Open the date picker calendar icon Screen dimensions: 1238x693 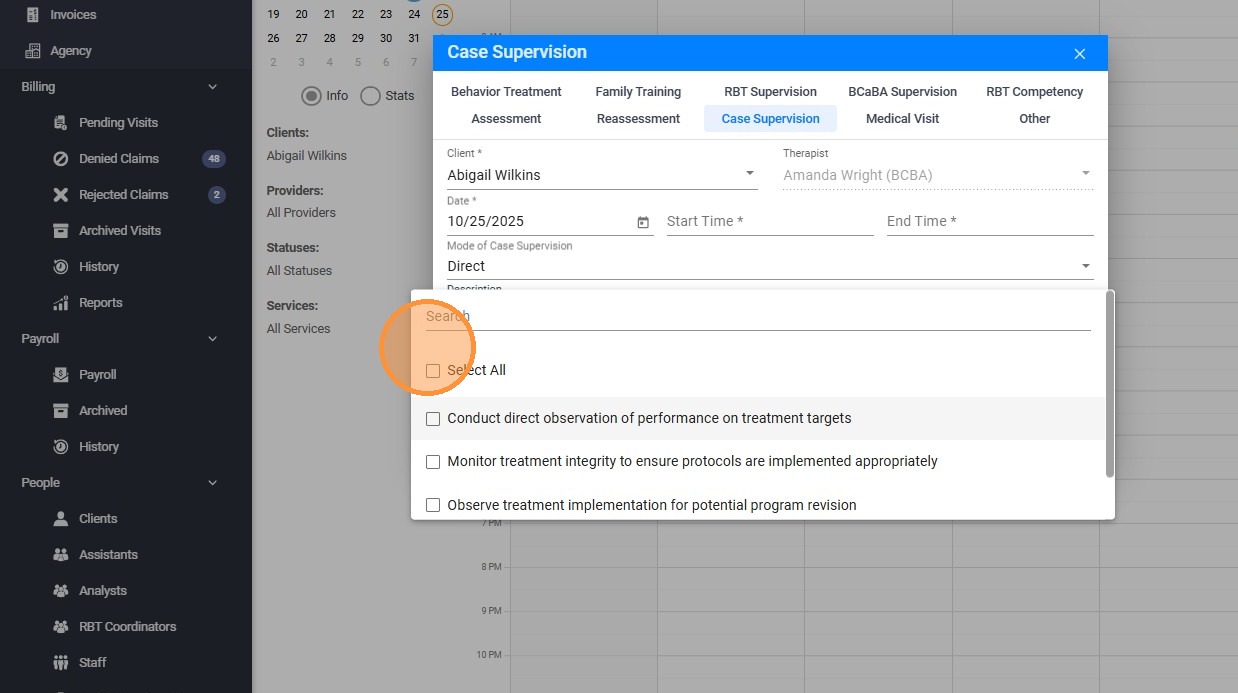point(643,222)
